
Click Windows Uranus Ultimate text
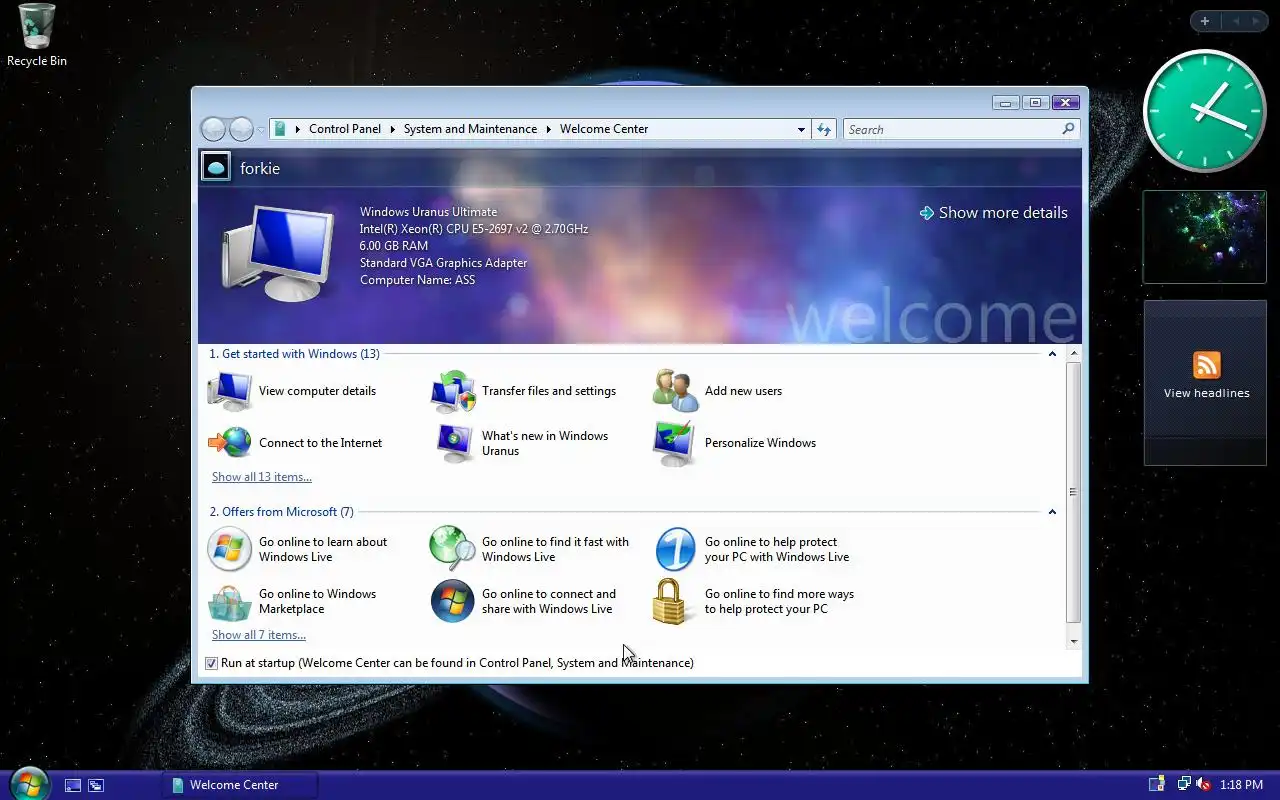click(x=428, y=212)
